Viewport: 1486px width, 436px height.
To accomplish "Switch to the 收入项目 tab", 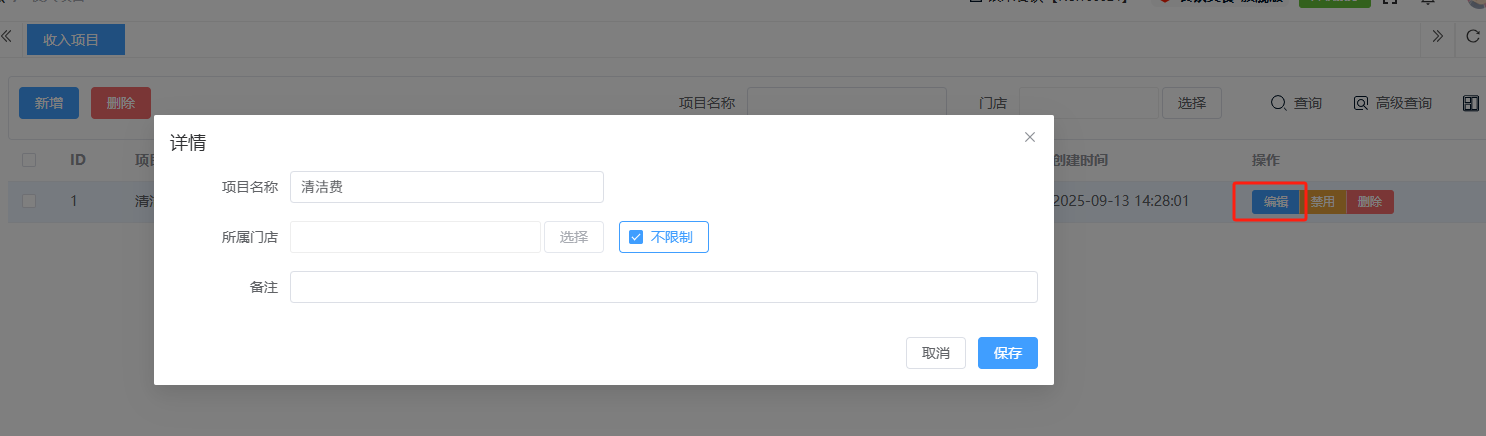I will (x=71, y=40).
